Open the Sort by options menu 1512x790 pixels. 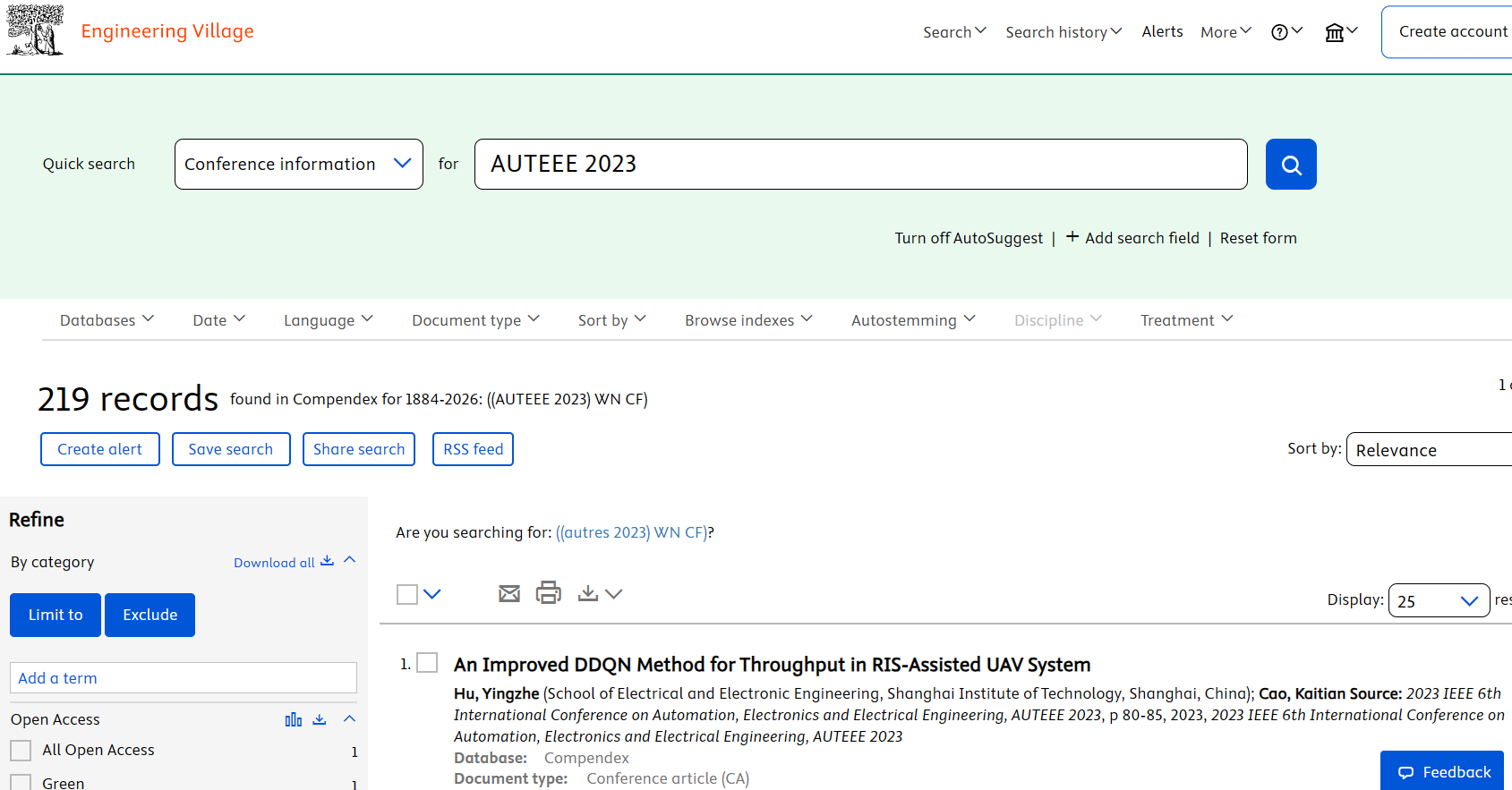point(611,320)
